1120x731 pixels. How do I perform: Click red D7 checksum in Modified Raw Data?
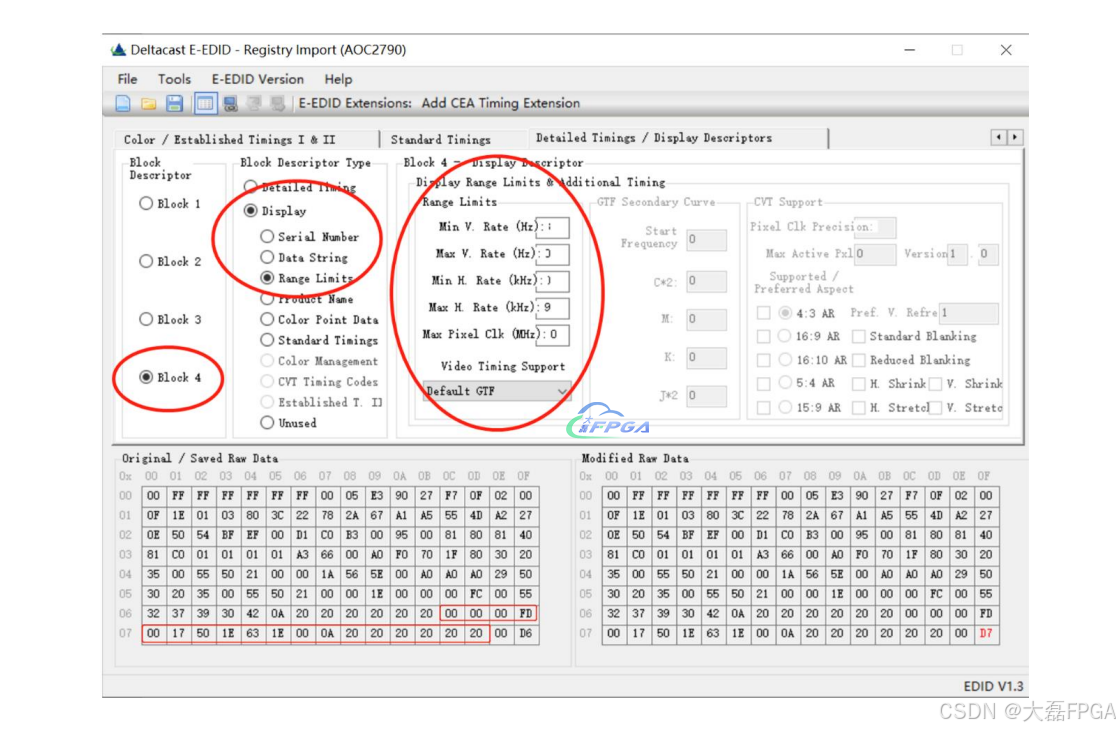(x=986, y=633)
